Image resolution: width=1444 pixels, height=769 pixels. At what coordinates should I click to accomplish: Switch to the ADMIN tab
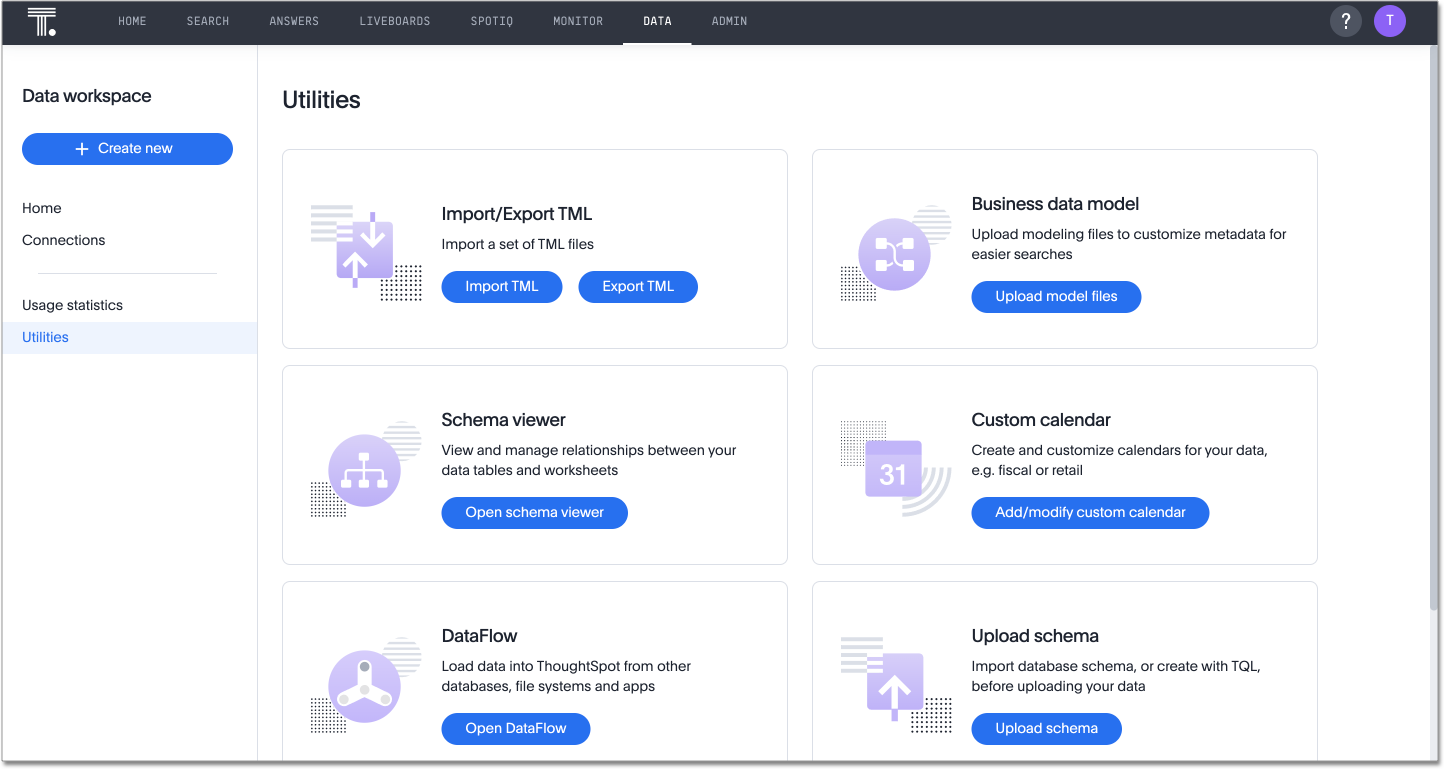pos(729,20)
